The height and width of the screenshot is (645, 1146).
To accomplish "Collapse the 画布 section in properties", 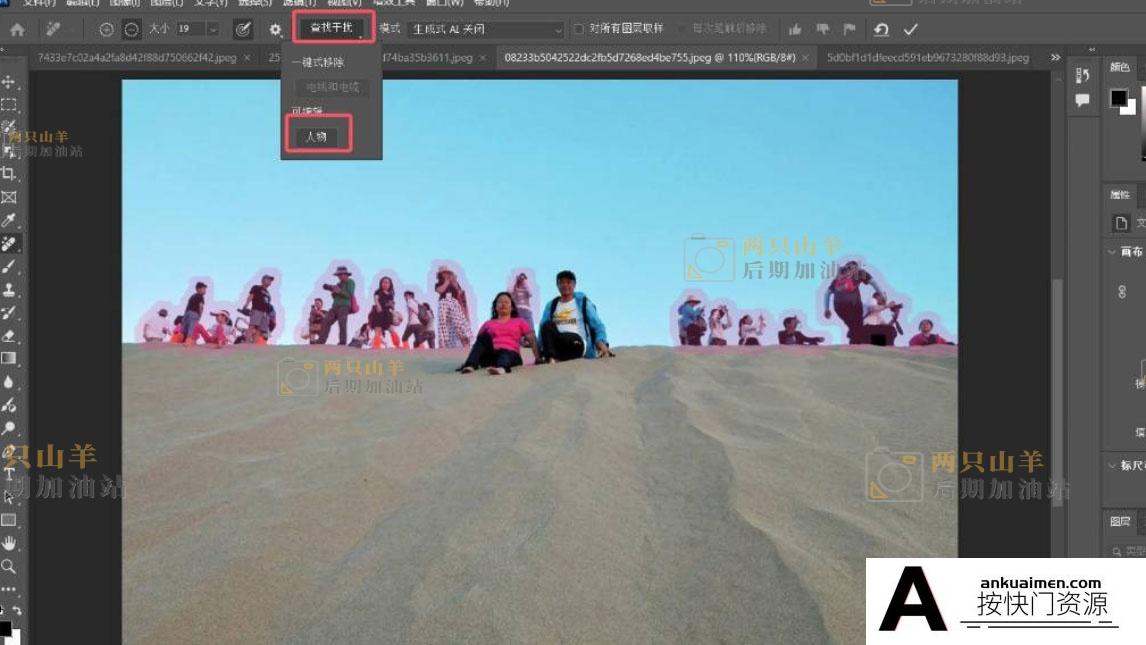I will tap(1112, 252).
